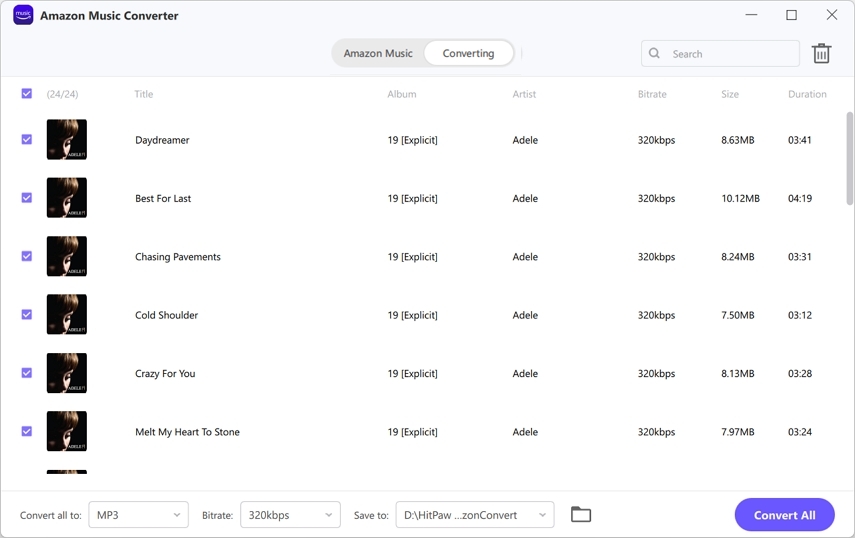The width and height of the screenshot is (855, 538).
Task: Select the Cold Shoulder title
Action: pos(166,315)
